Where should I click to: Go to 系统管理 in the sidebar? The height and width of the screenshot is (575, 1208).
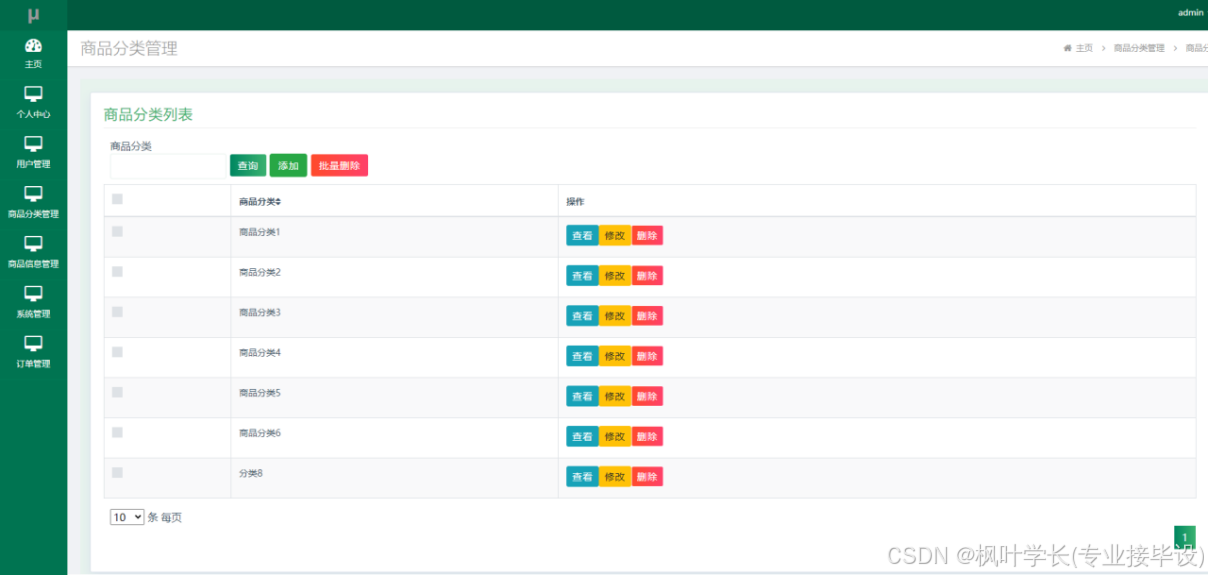pyautogui.click(x=33, y=314)
